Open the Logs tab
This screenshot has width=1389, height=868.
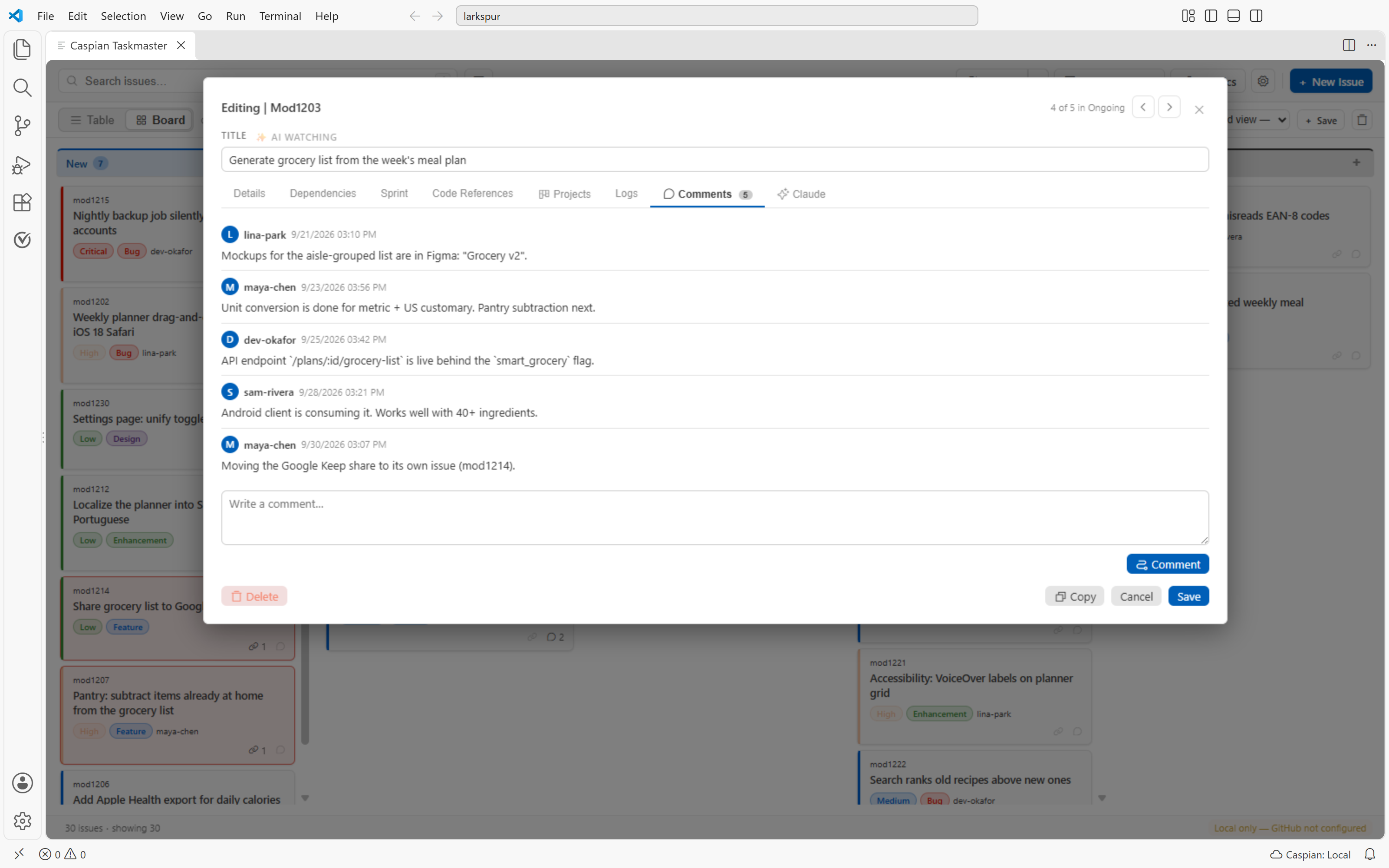coord(626,194)
